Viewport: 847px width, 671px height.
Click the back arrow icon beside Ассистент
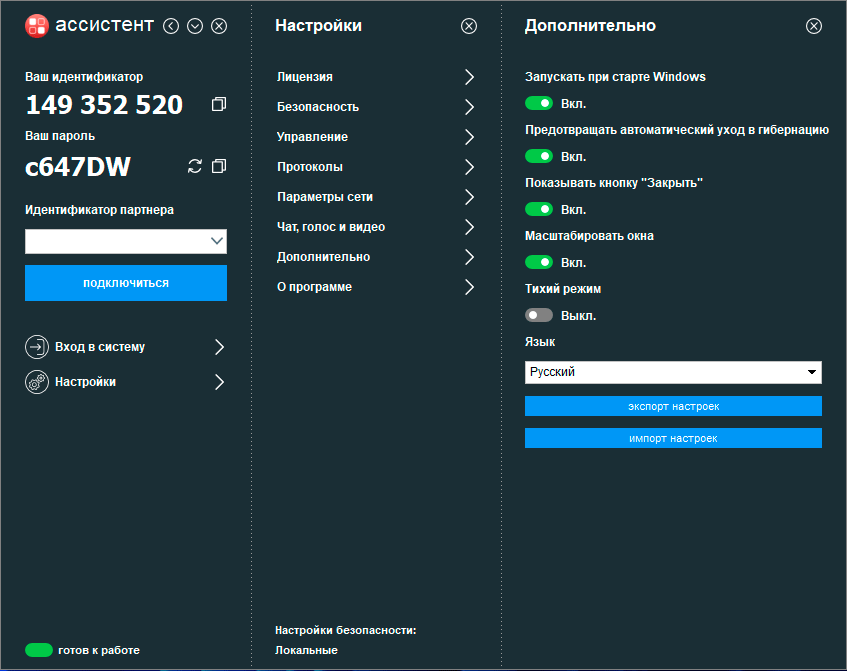click(171, 26)
